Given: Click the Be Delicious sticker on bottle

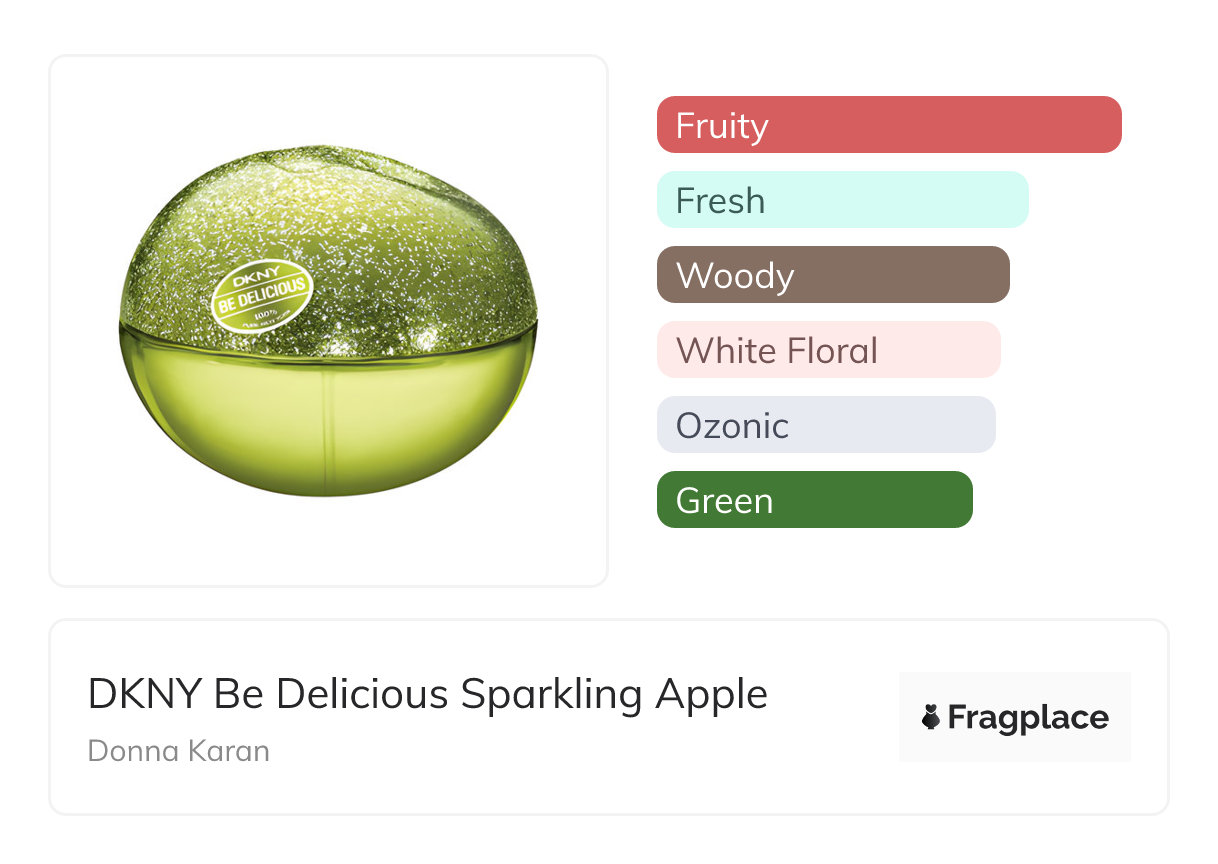Looking at the screenshot, I should (x=263, y=297).
